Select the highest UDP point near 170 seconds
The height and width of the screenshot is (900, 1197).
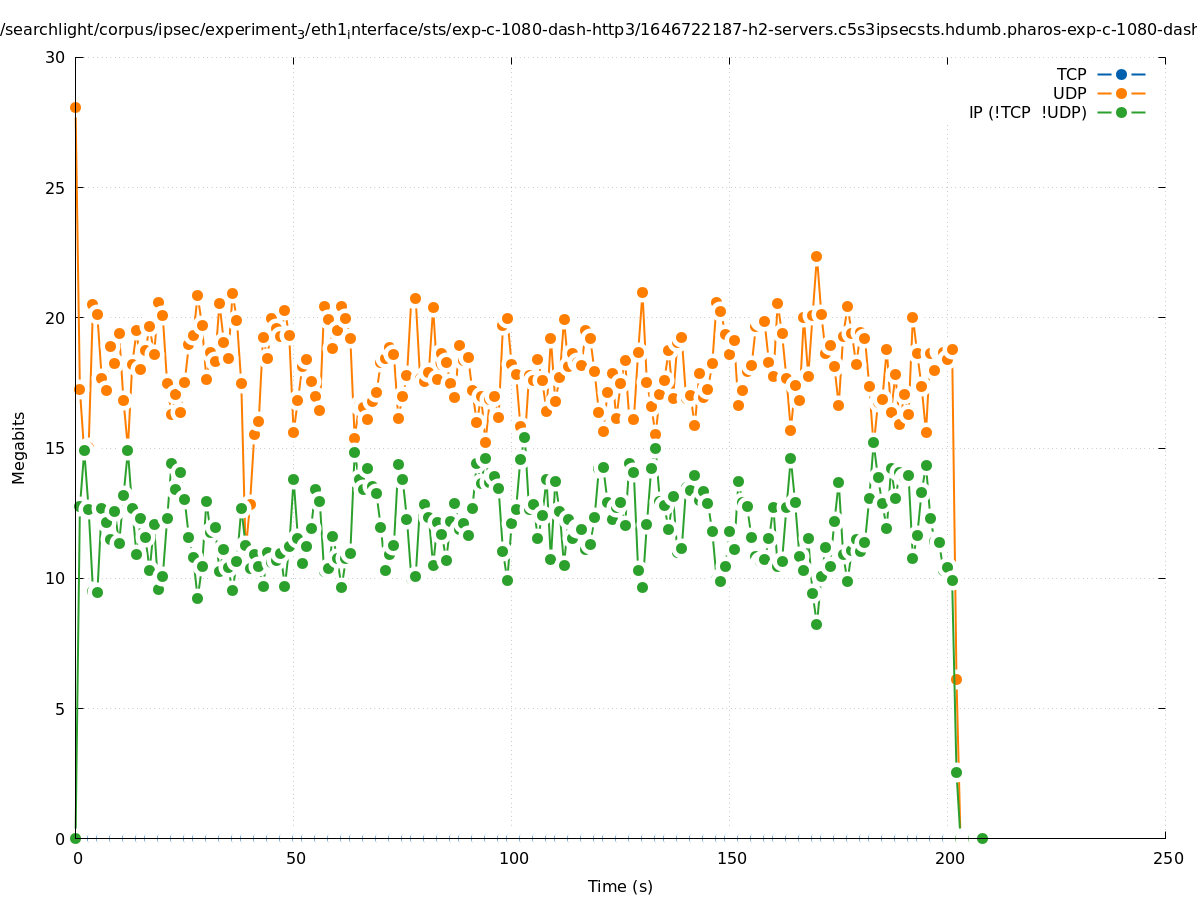pyautogui.click(x=816, y=256)
